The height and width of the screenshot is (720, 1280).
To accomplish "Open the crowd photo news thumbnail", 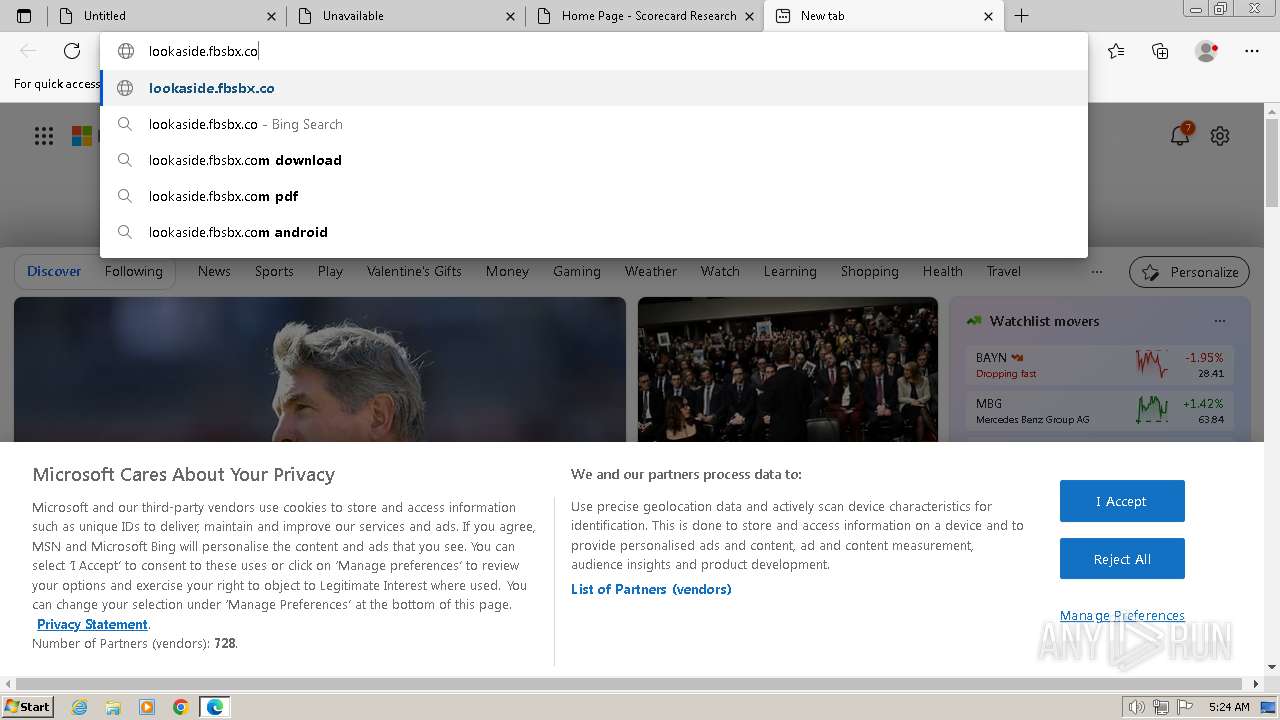I will pos(788,369).
